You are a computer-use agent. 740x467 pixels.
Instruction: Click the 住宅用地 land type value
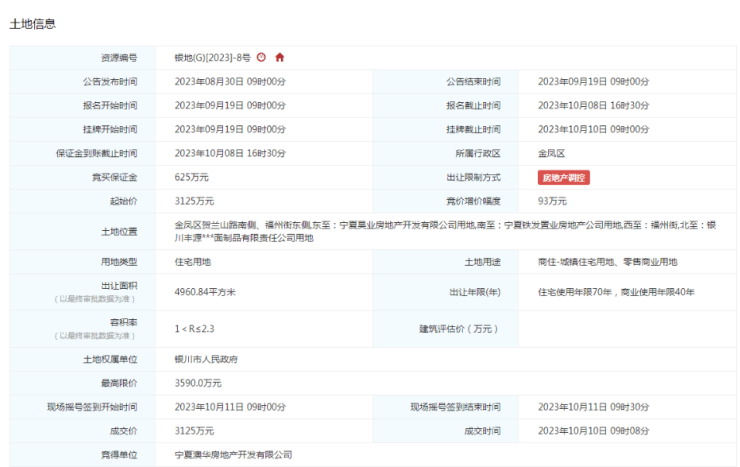[196, 262]
